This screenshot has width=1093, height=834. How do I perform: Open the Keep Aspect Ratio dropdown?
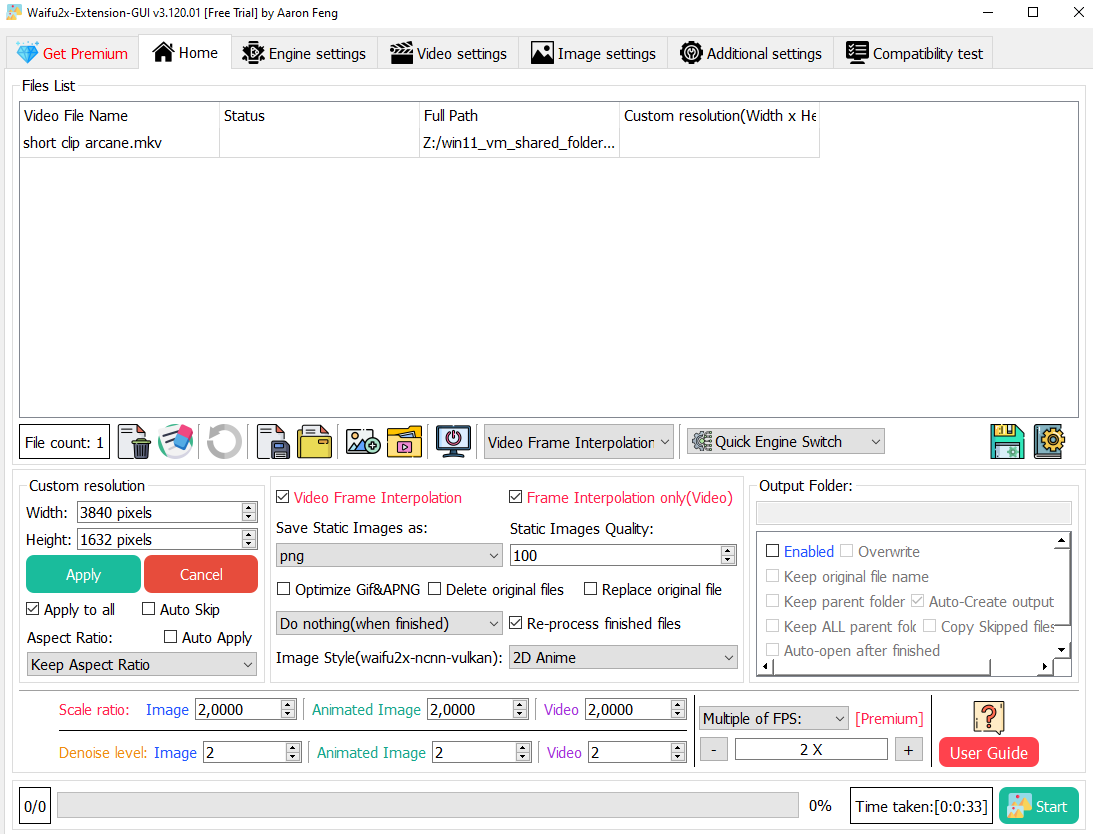(x=142, y=665)
